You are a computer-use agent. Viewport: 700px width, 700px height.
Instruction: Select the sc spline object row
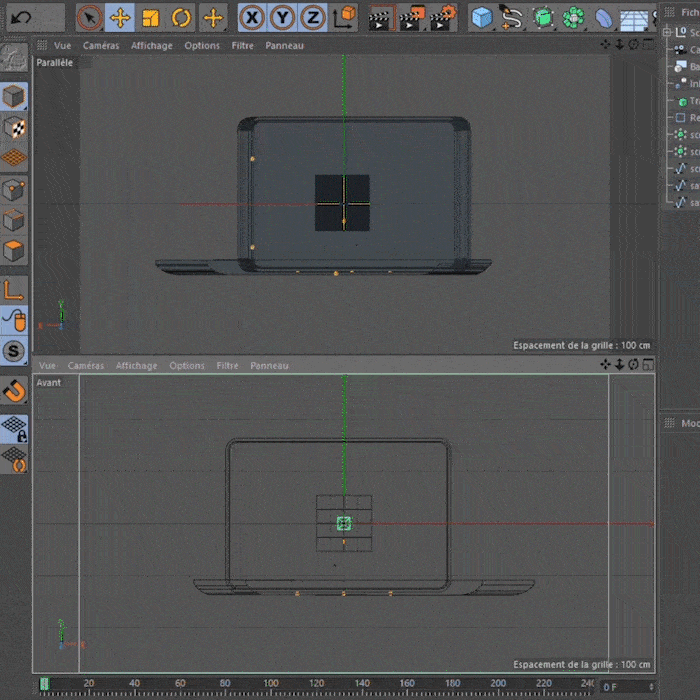[687, 169]
